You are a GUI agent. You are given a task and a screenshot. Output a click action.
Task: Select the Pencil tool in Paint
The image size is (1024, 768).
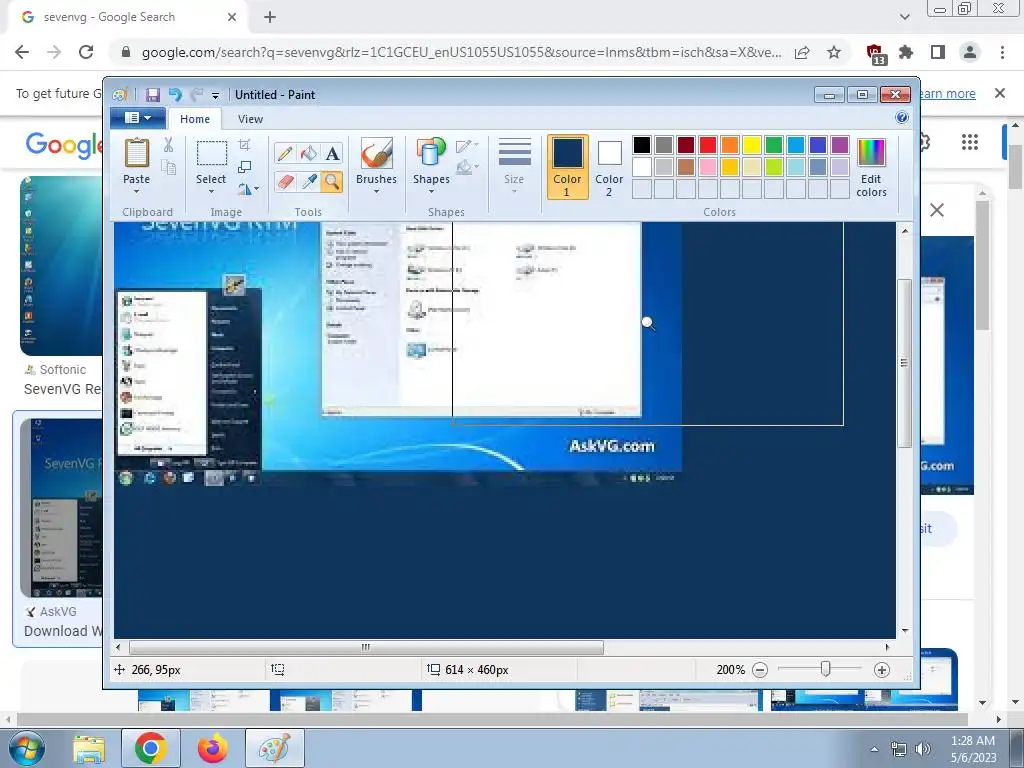pos(285,153)
